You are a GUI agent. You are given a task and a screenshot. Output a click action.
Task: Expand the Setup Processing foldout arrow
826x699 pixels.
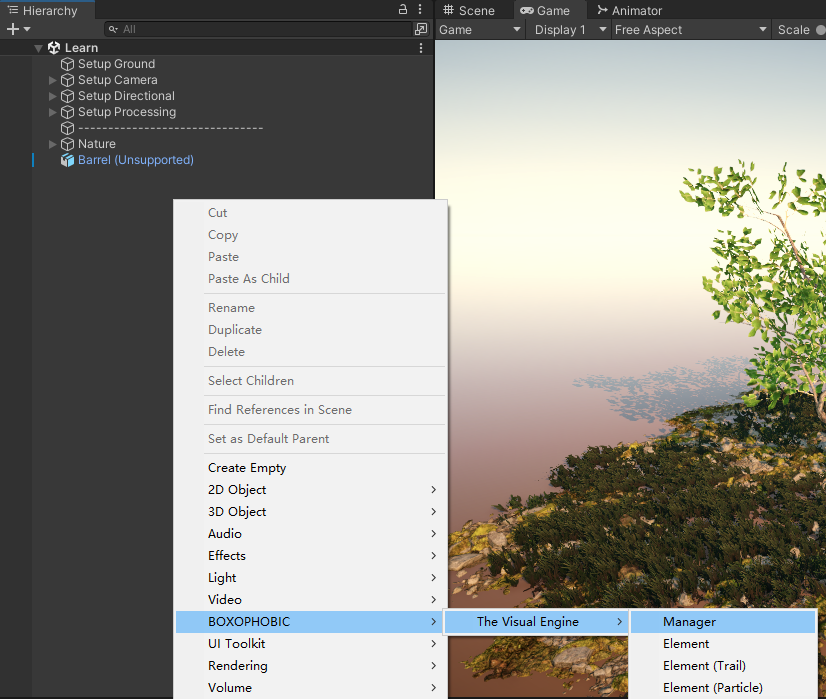pyautogui.click(x=52, y=112)
